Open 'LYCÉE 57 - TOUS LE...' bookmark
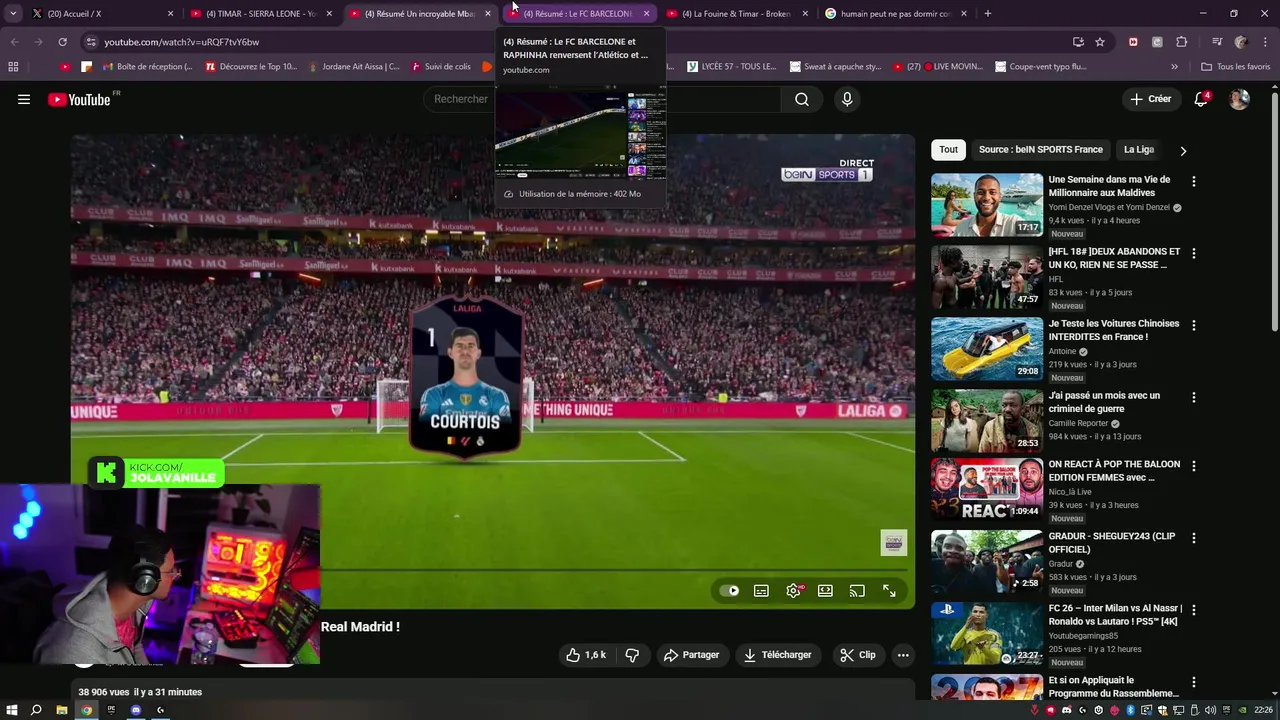 (732, 67)
